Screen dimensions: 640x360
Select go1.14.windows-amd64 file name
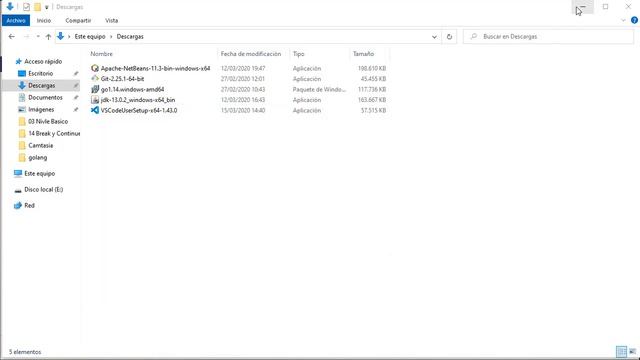[x=132, y=89]
